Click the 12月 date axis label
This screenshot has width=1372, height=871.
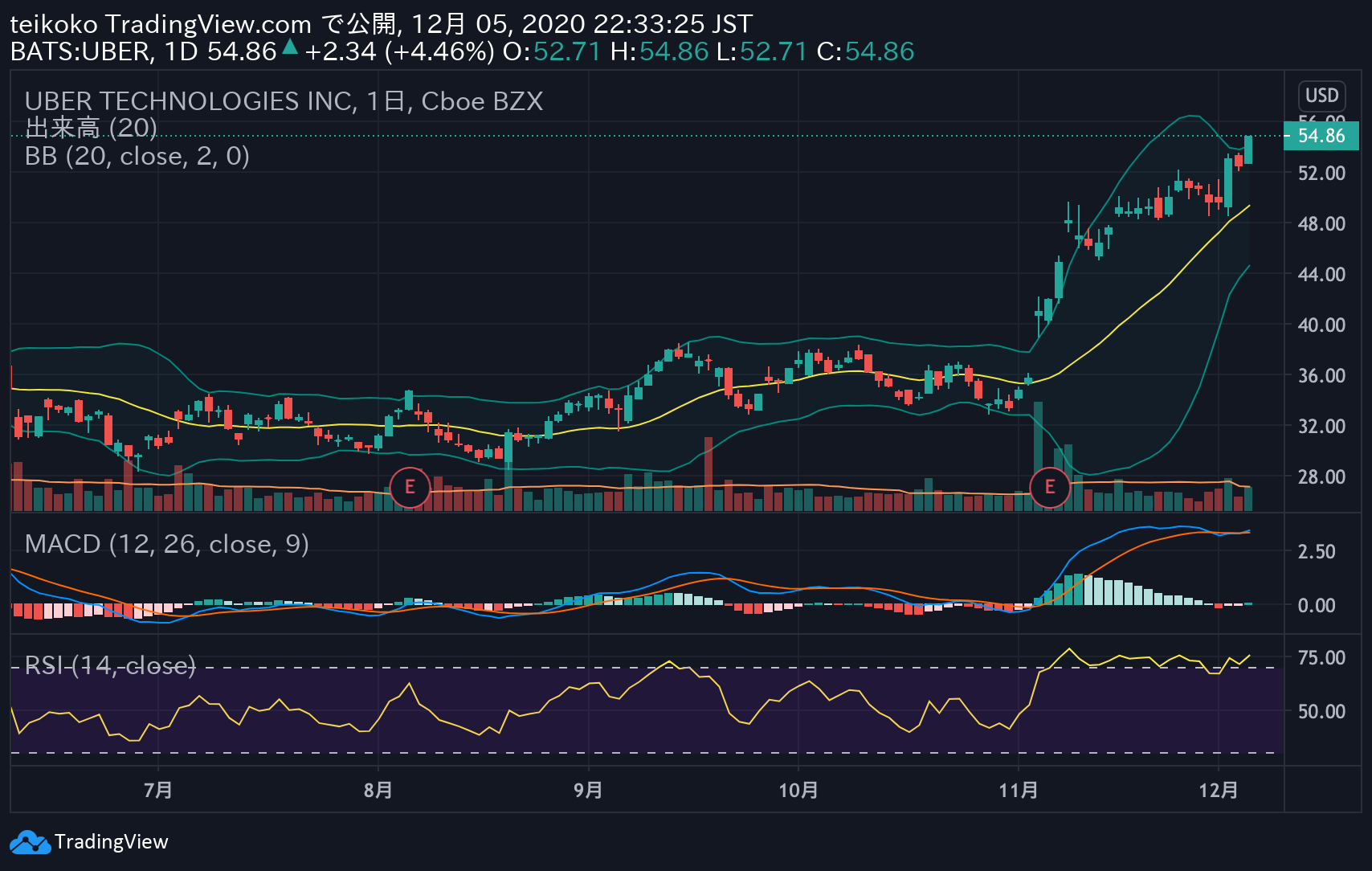click(x=1219, y=790)
